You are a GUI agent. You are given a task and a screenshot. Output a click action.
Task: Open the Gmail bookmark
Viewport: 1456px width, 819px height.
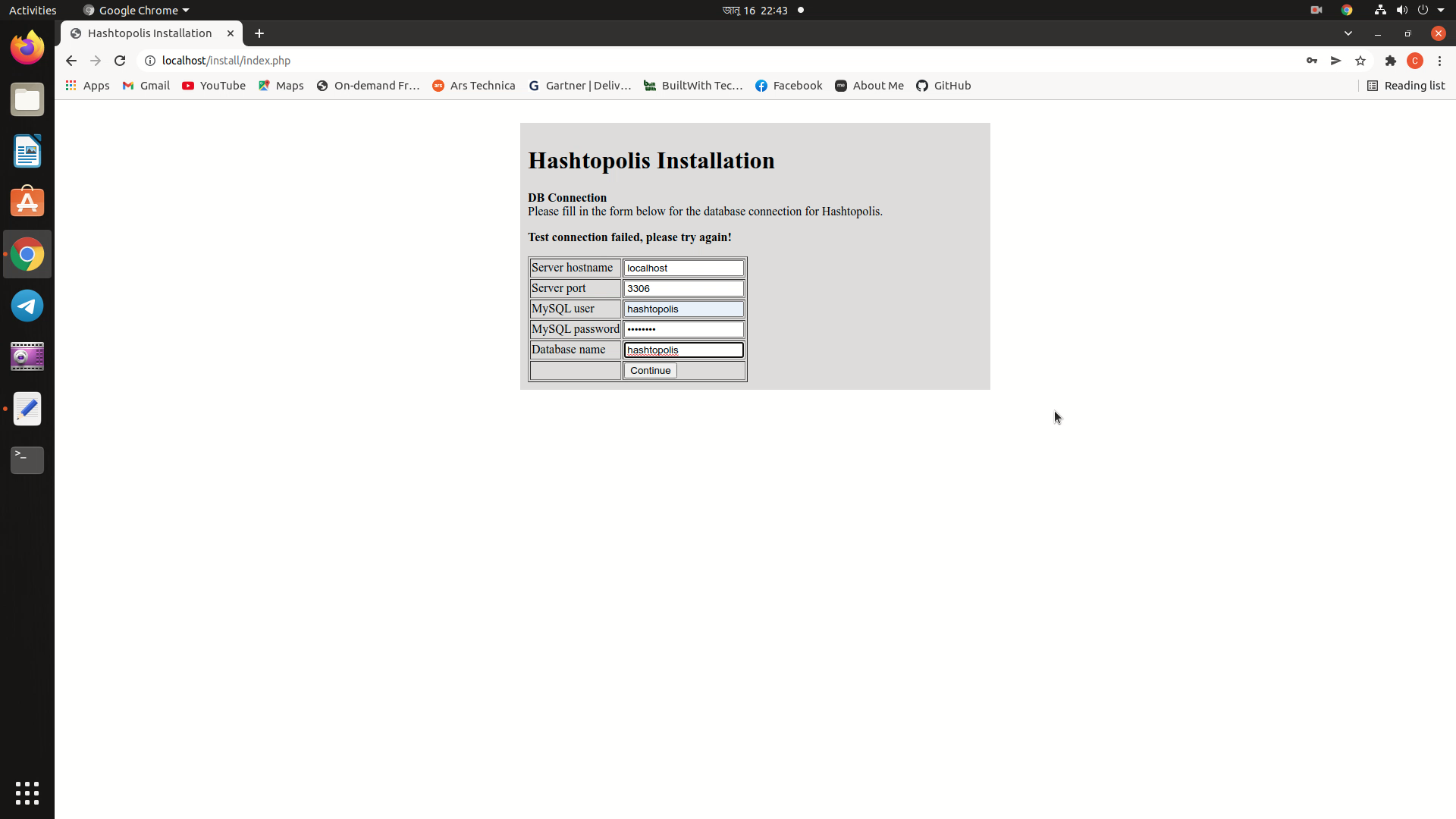pyautogui.click(x=146, y=86)
